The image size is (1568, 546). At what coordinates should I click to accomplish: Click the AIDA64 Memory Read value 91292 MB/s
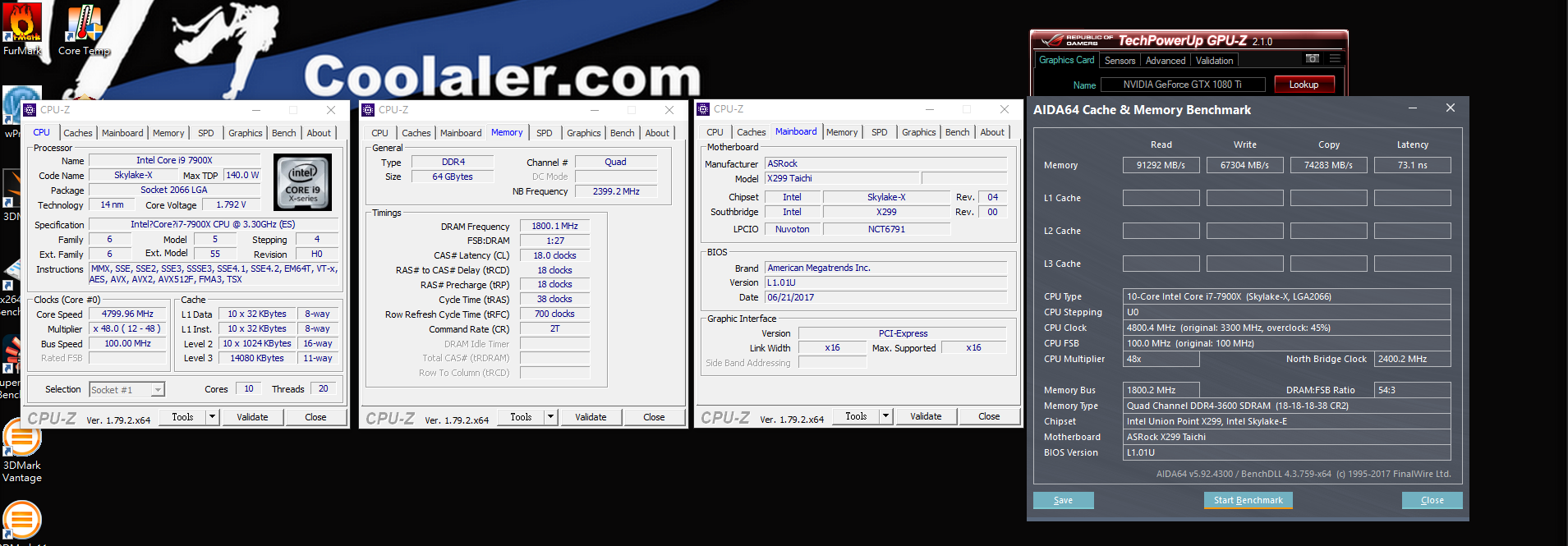click(1161, 165)
